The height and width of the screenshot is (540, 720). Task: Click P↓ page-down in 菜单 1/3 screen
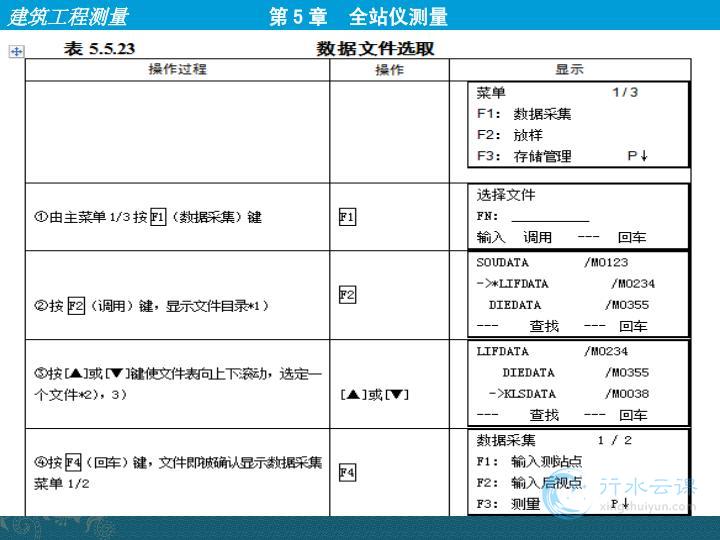click(638, 156)
